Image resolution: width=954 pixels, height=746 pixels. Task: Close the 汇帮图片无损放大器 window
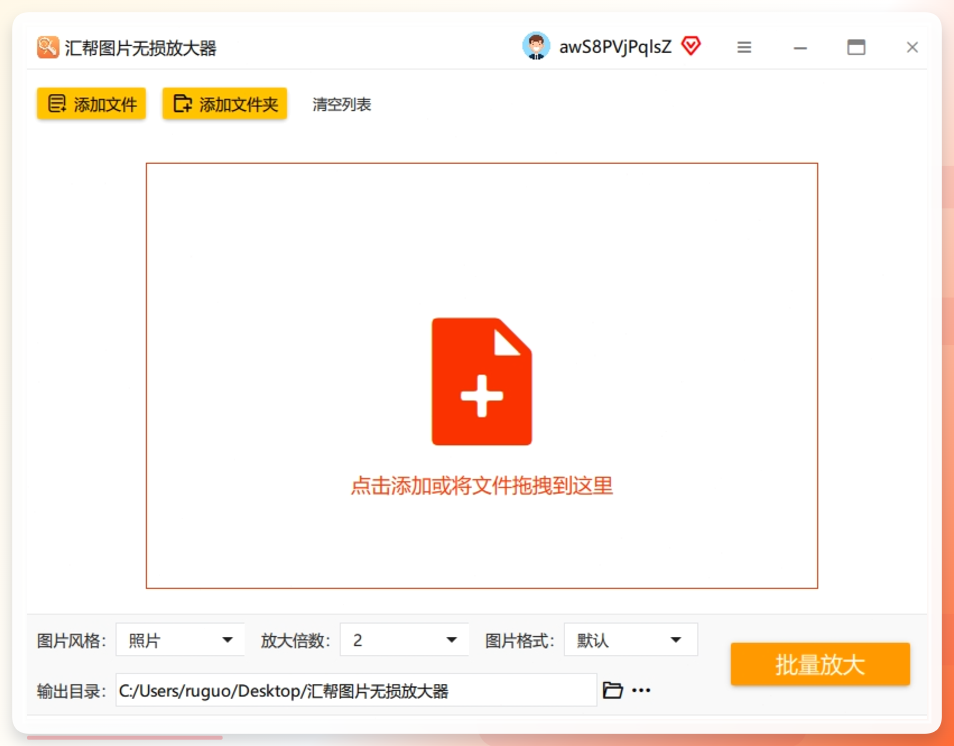click(x=912, y=47)
